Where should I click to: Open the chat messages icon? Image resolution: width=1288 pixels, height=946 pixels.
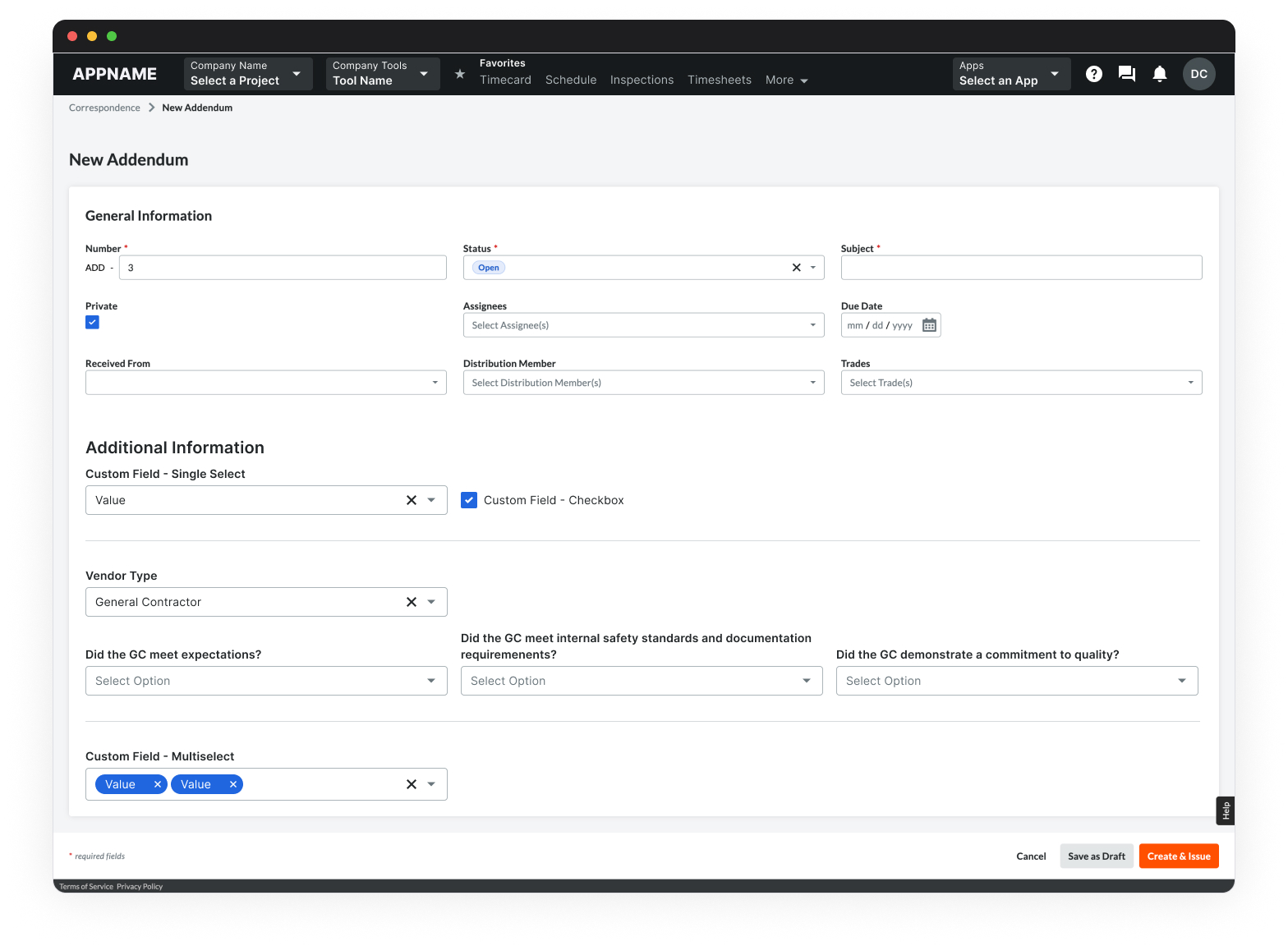click(1126, 74)
